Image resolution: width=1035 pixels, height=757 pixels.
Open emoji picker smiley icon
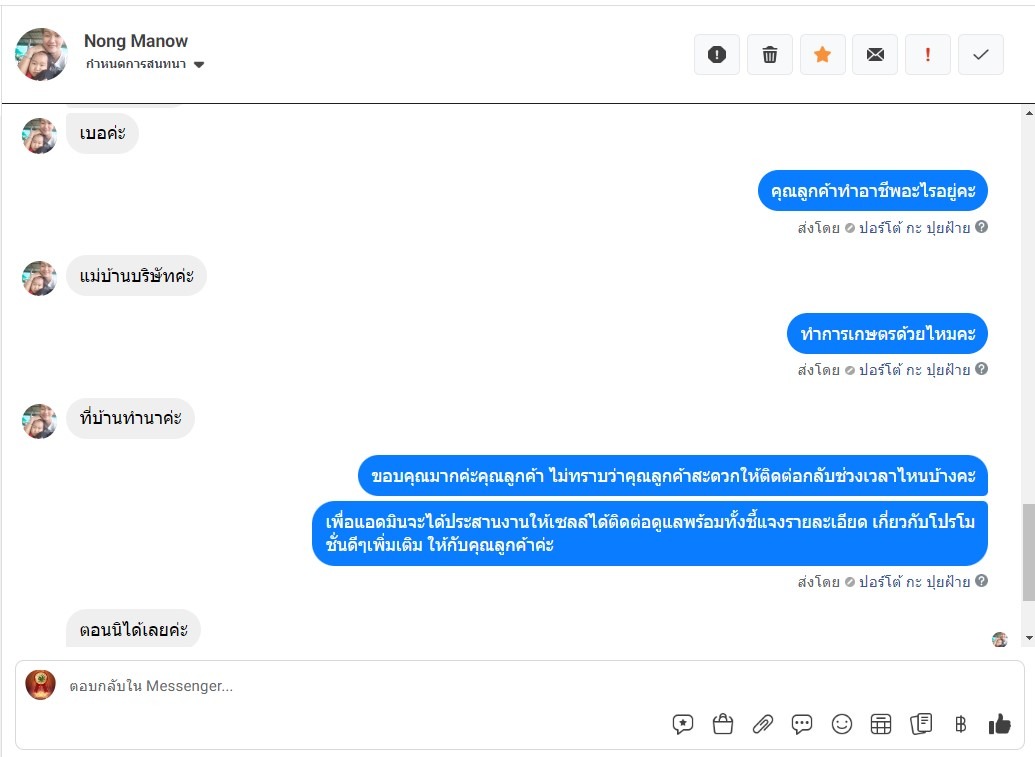842,724
